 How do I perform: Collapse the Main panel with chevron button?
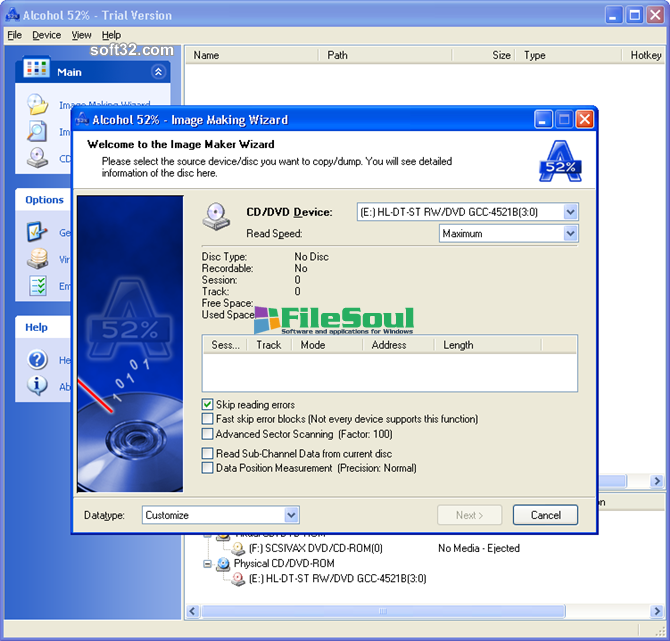pos(158,72)
